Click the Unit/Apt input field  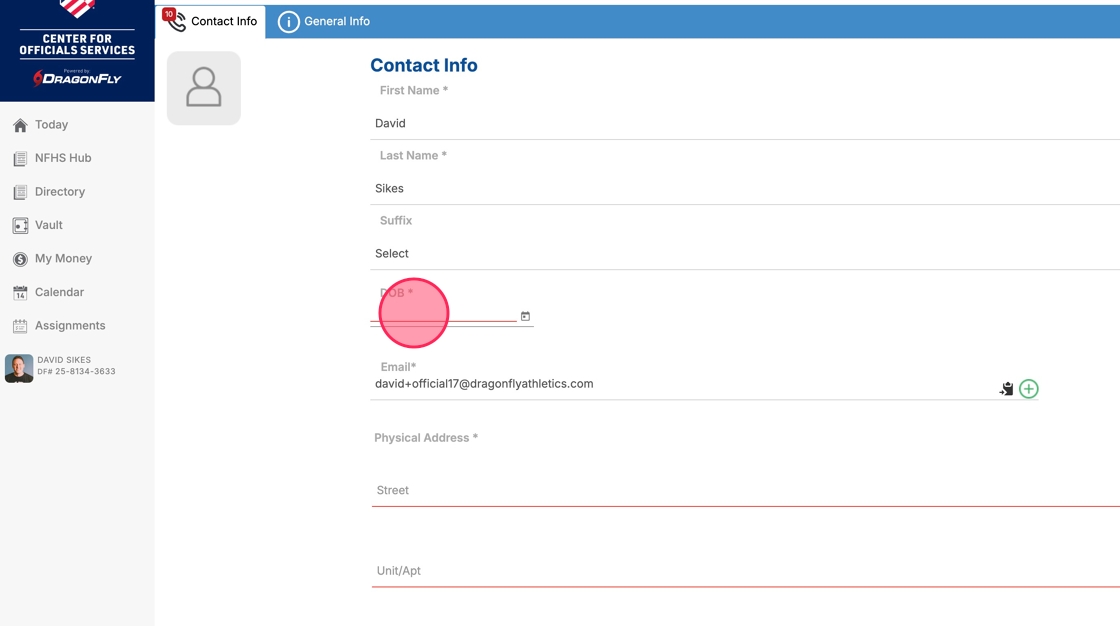pyautogui.click(x=744, y=571)
